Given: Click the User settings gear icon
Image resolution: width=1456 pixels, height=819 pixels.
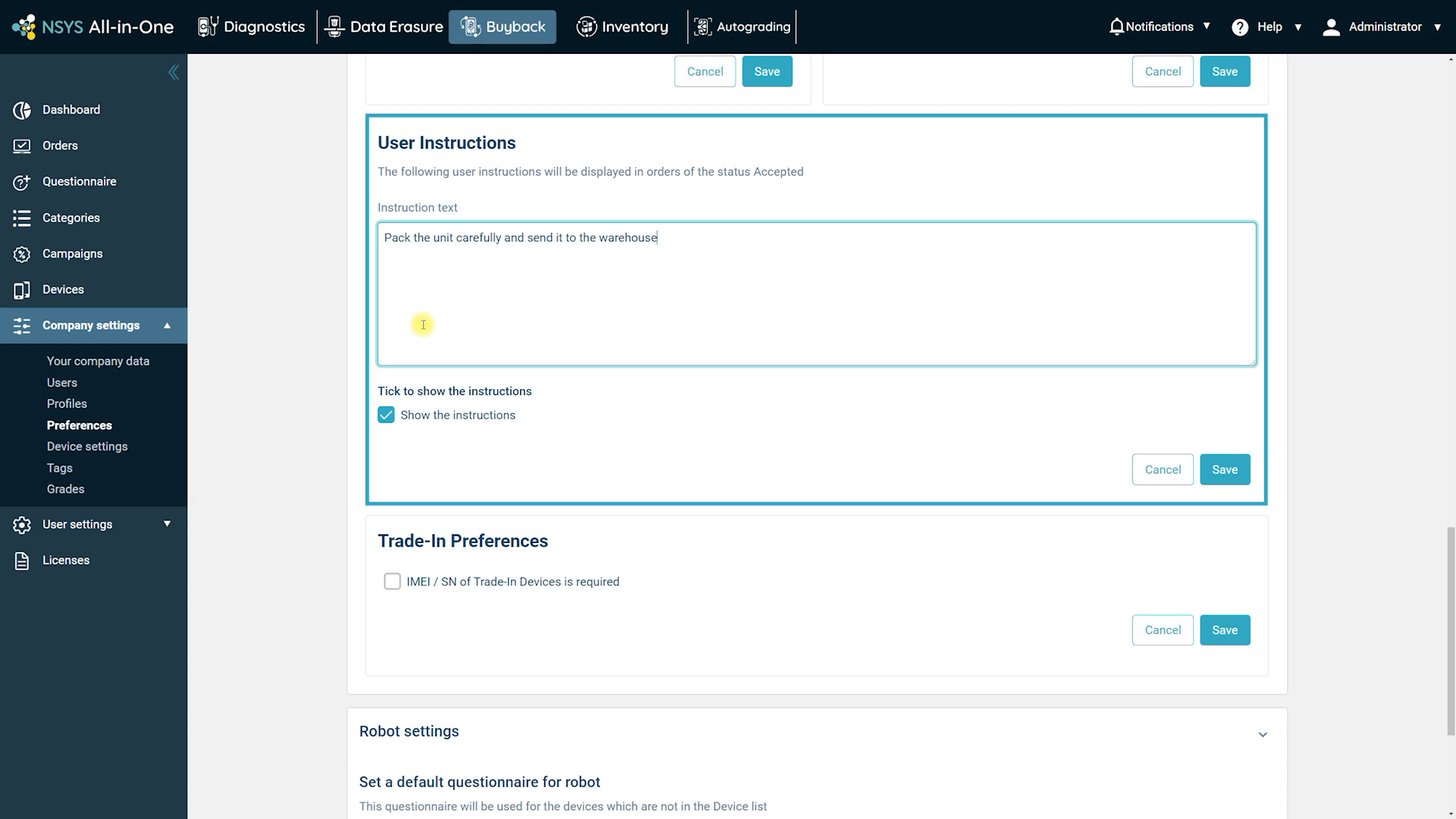Looking at the screenshot, I should tap(22, 525).
